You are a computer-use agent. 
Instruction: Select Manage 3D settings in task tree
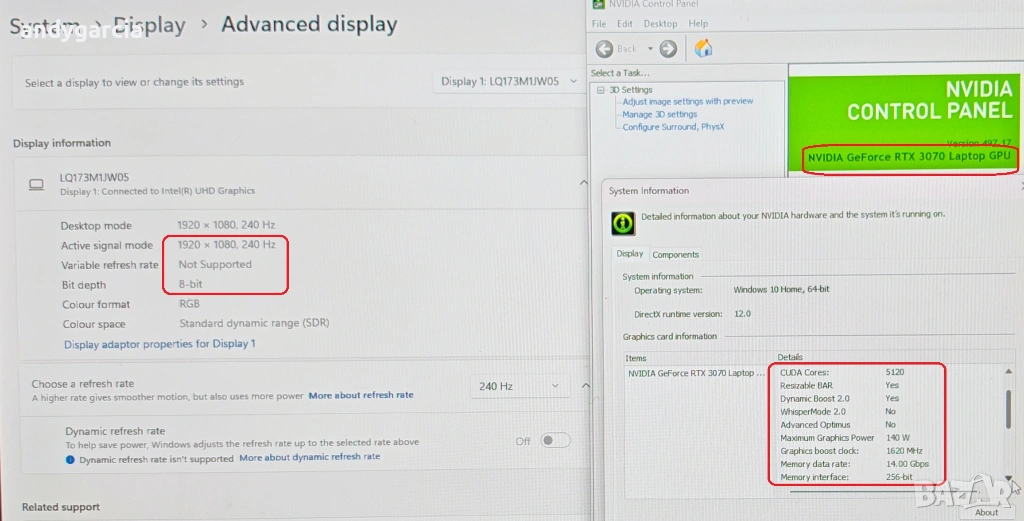click(660, 114)
